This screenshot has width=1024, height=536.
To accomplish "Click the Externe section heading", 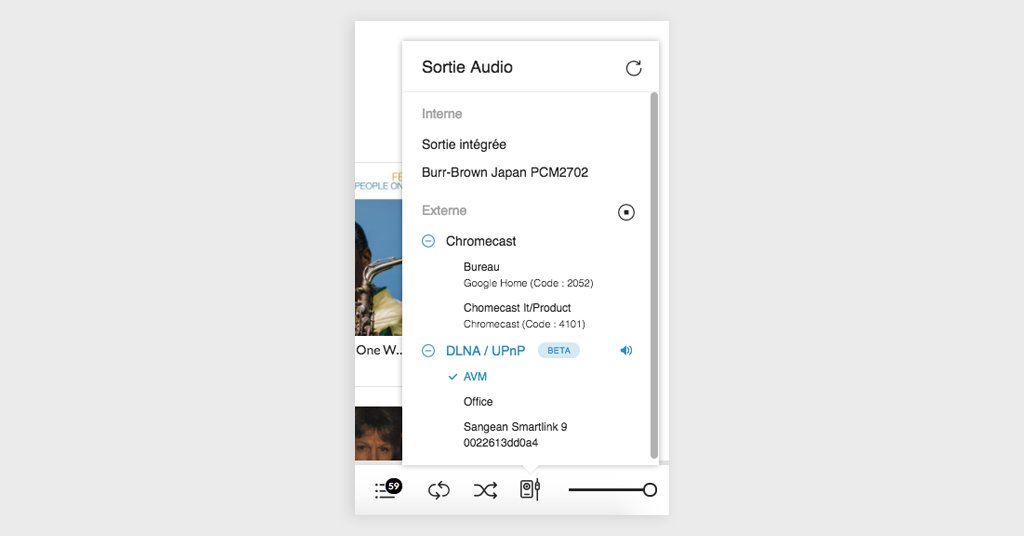I will pyautogui.click(x=444, y=210).
